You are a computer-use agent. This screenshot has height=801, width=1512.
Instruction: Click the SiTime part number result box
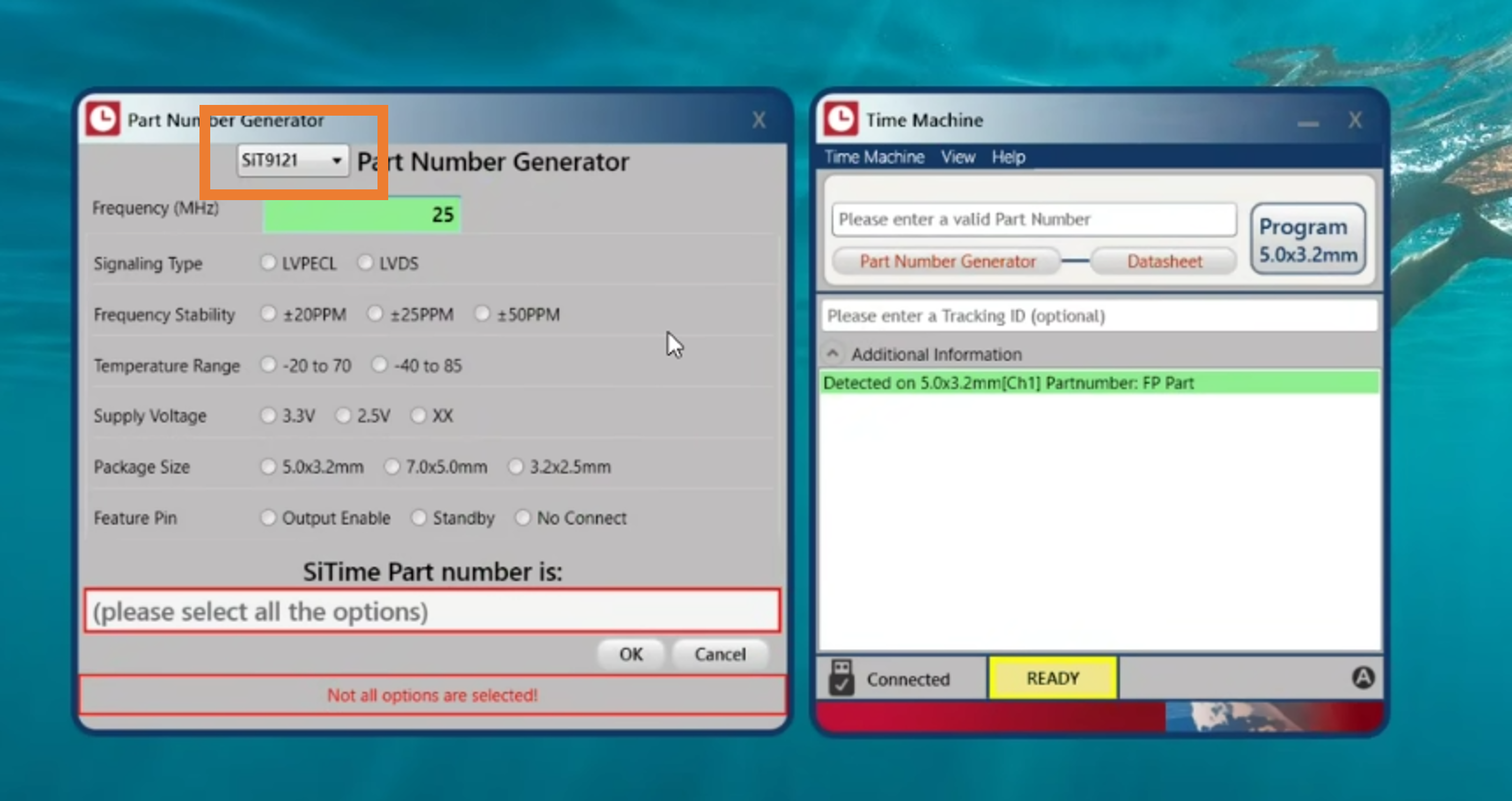pyautogui.click(x=433, y=611)
